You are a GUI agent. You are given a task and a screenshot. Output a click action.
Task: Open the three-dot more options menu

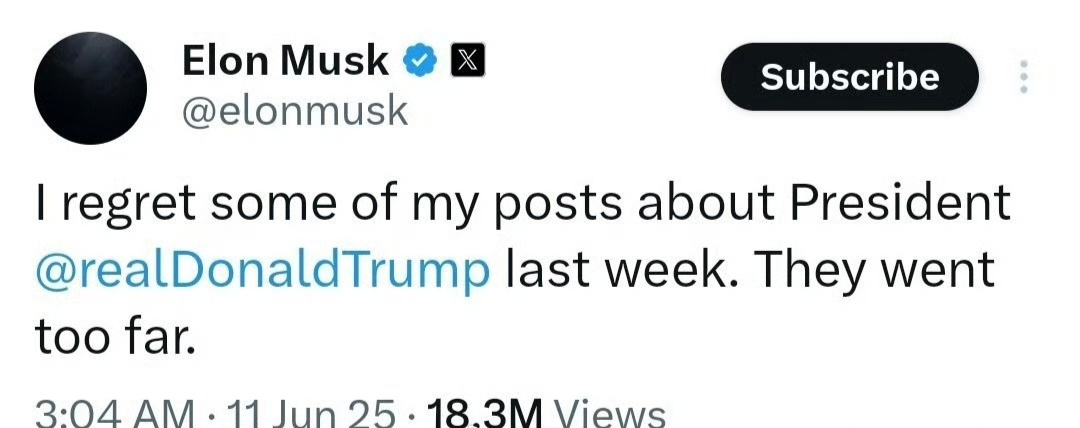(x=1024, y=77)
